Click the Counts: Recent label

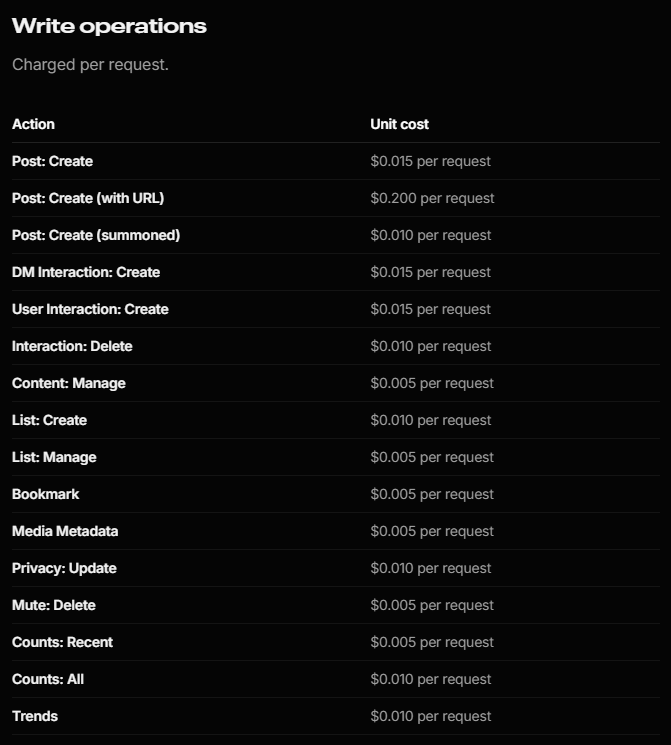tap(62, 643)
